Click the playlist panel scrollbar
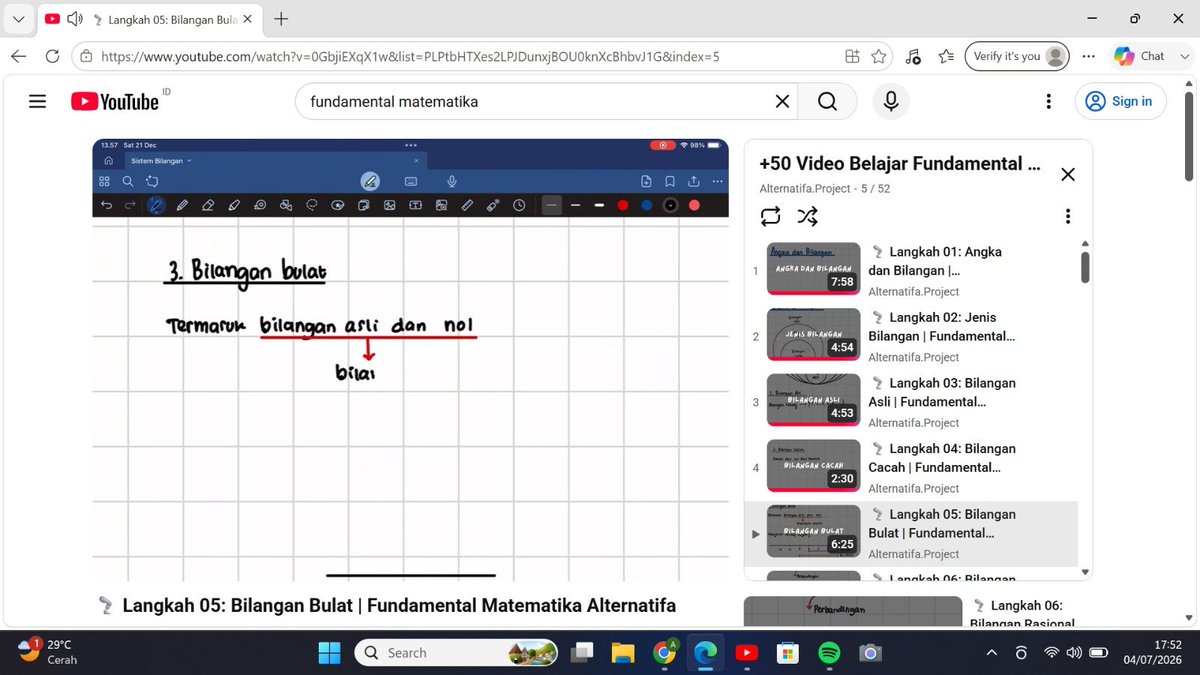1200x675 pixels. click(1085, 266)
